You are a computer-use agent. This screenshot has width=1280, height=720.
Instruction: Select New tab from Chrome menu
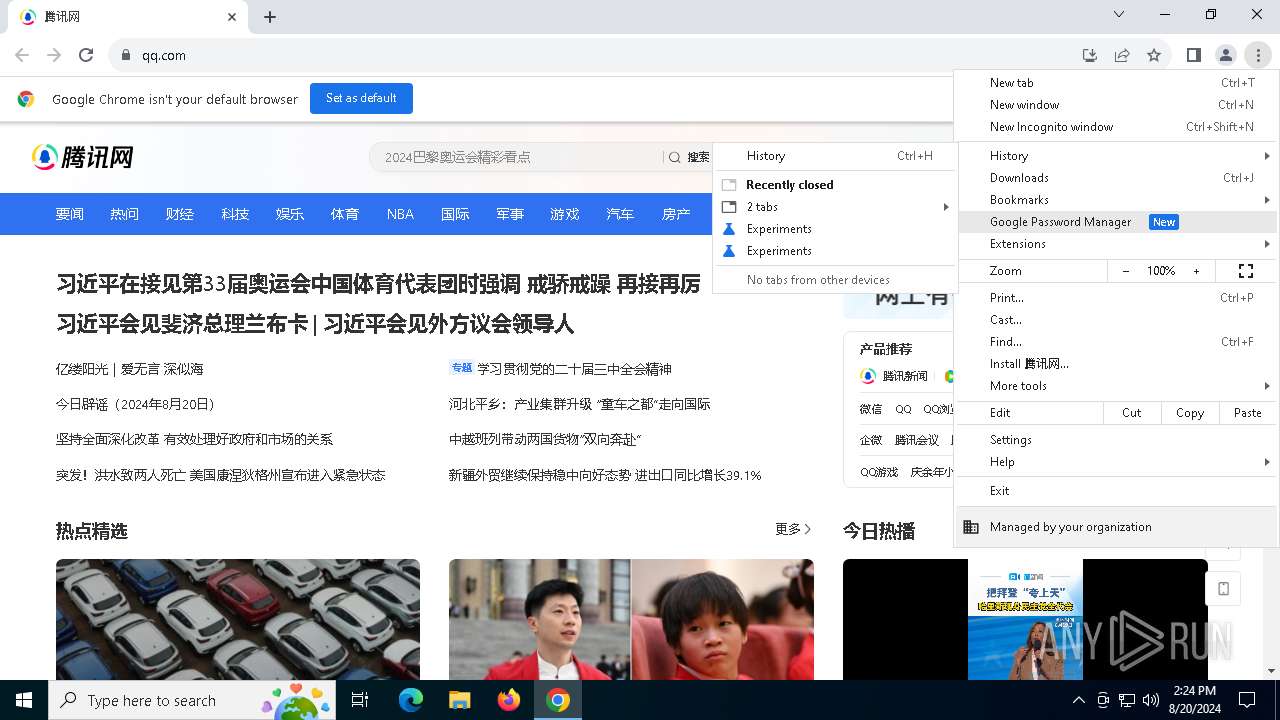coord(1117,83)
